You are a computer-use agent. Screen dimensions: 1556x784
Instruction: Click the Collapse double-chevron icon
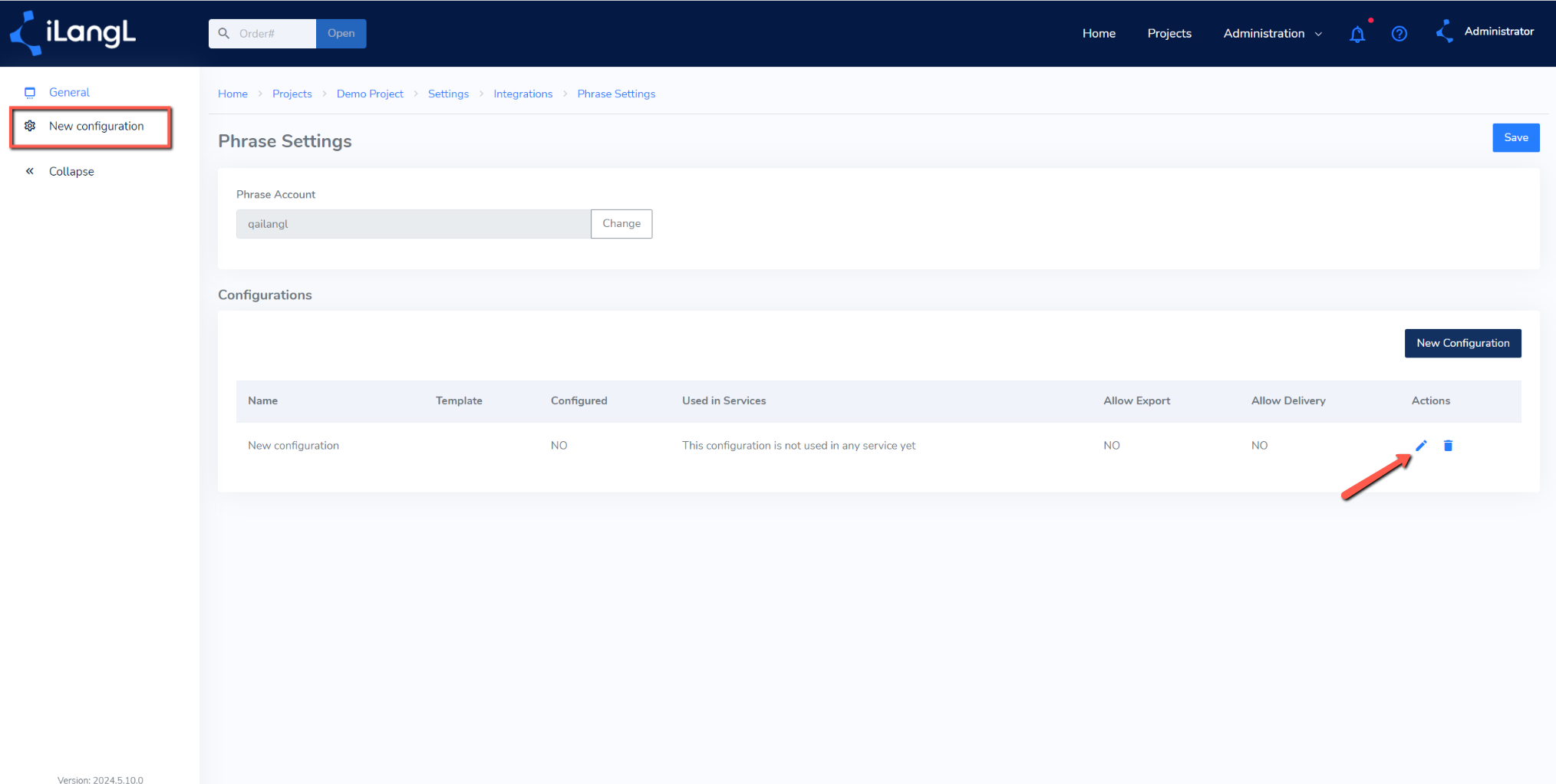(x=30, y=171)
